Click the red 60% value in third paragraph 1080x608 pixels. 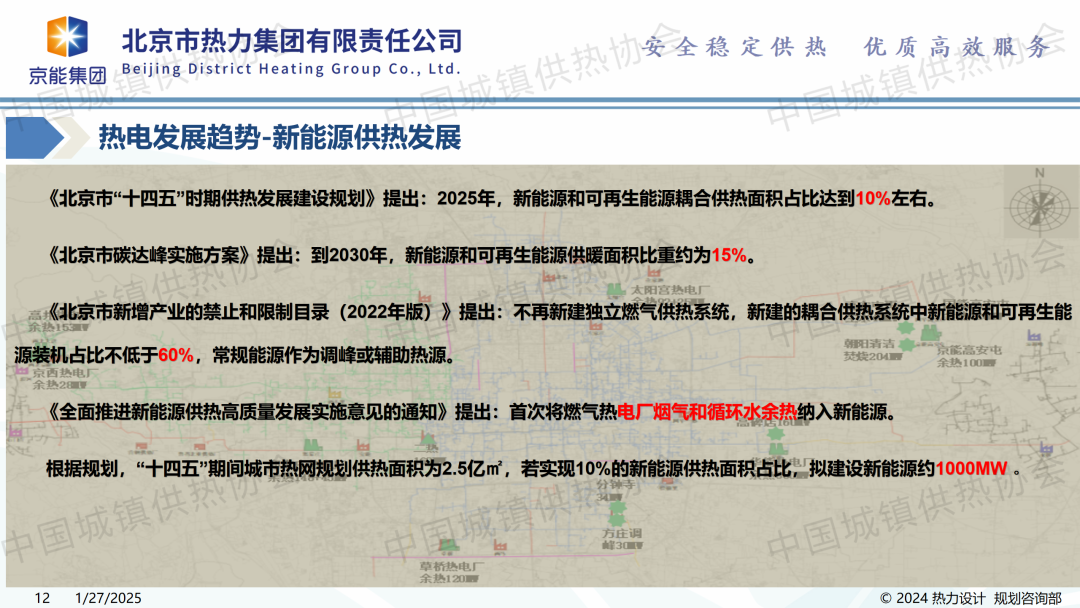(x=175, y=355)
